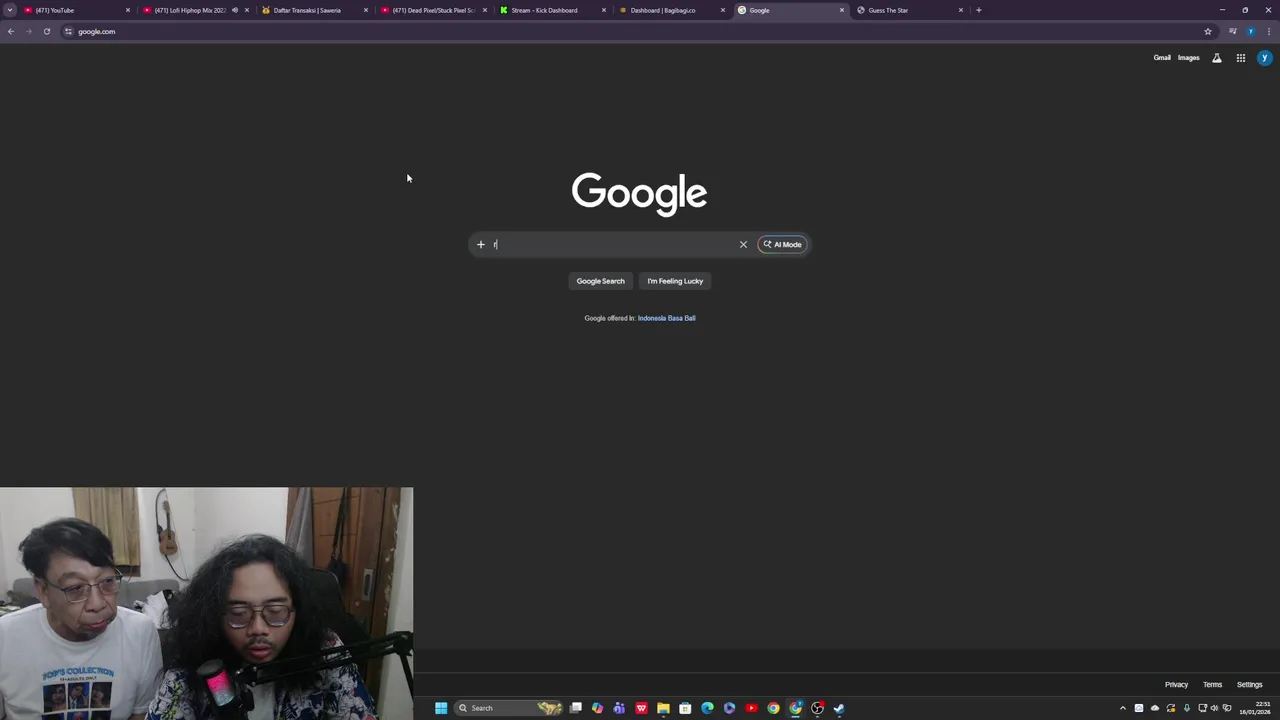Reload the current page
1280x720 pixels.
tap(47, 31)
